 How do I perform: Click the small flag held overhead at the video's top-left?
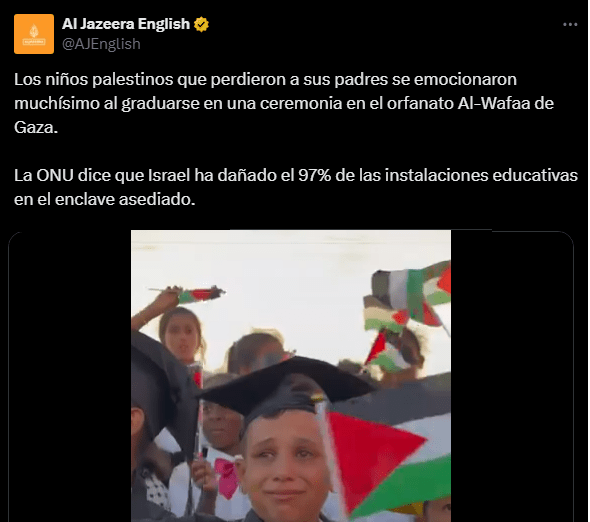click(188, 294)
